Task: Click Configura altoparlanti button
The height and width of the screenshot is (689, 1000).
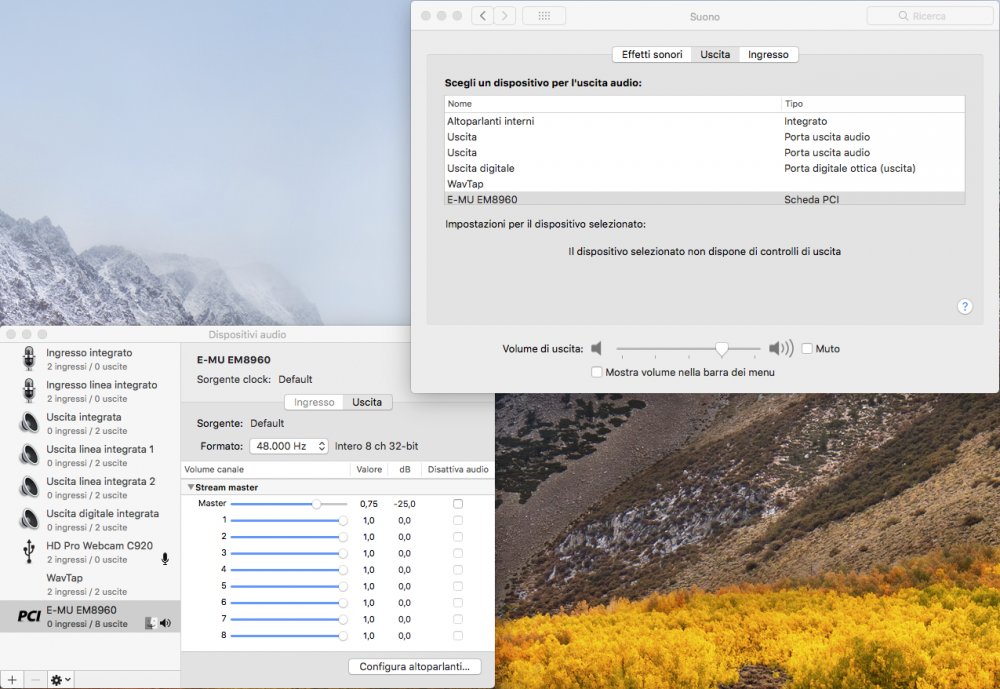Action: 415,666
